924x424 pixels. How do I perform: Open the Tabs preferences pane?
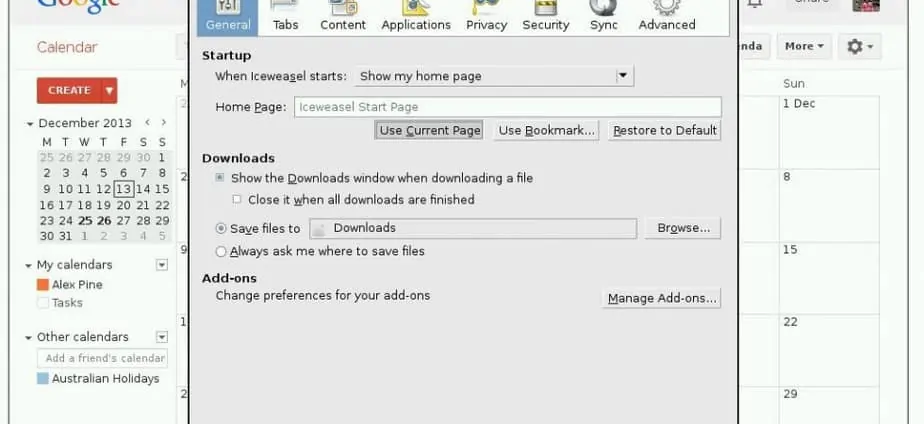285,17
